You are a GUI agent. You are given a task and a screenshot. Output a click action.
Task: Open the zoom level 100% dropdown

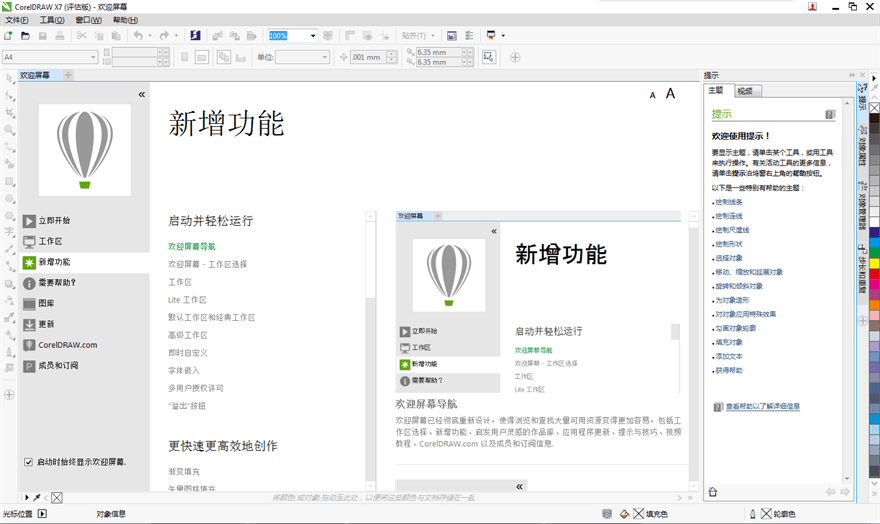pos(313,36)
